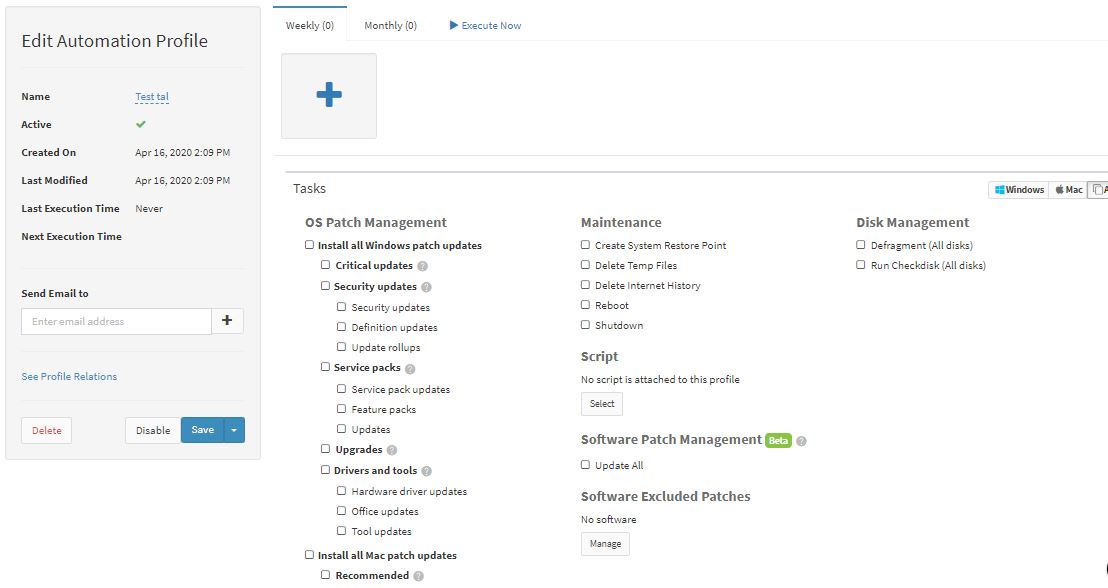
Task: Click help icon beside Service packs
Action: coord(410,369)
